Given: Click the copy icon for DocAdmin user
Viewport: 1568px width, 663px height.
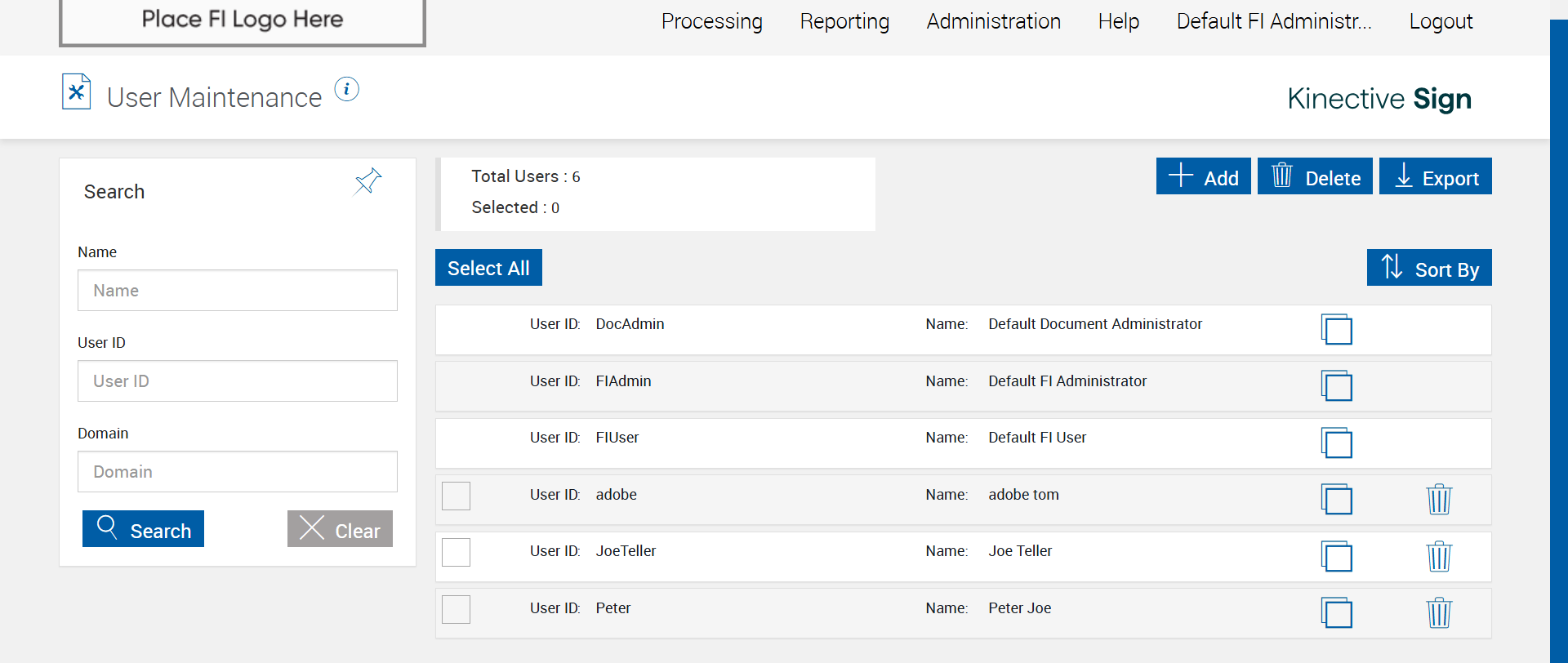Looking at the screenshot, I should point(1336,329).
